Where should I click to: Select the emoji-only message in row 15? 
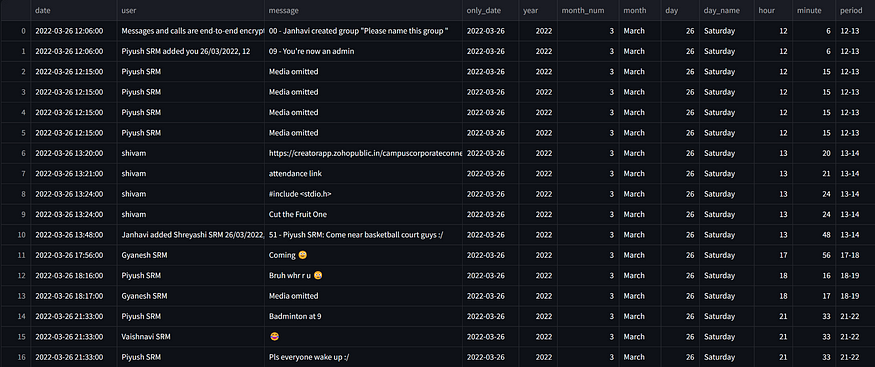(363, 337)
